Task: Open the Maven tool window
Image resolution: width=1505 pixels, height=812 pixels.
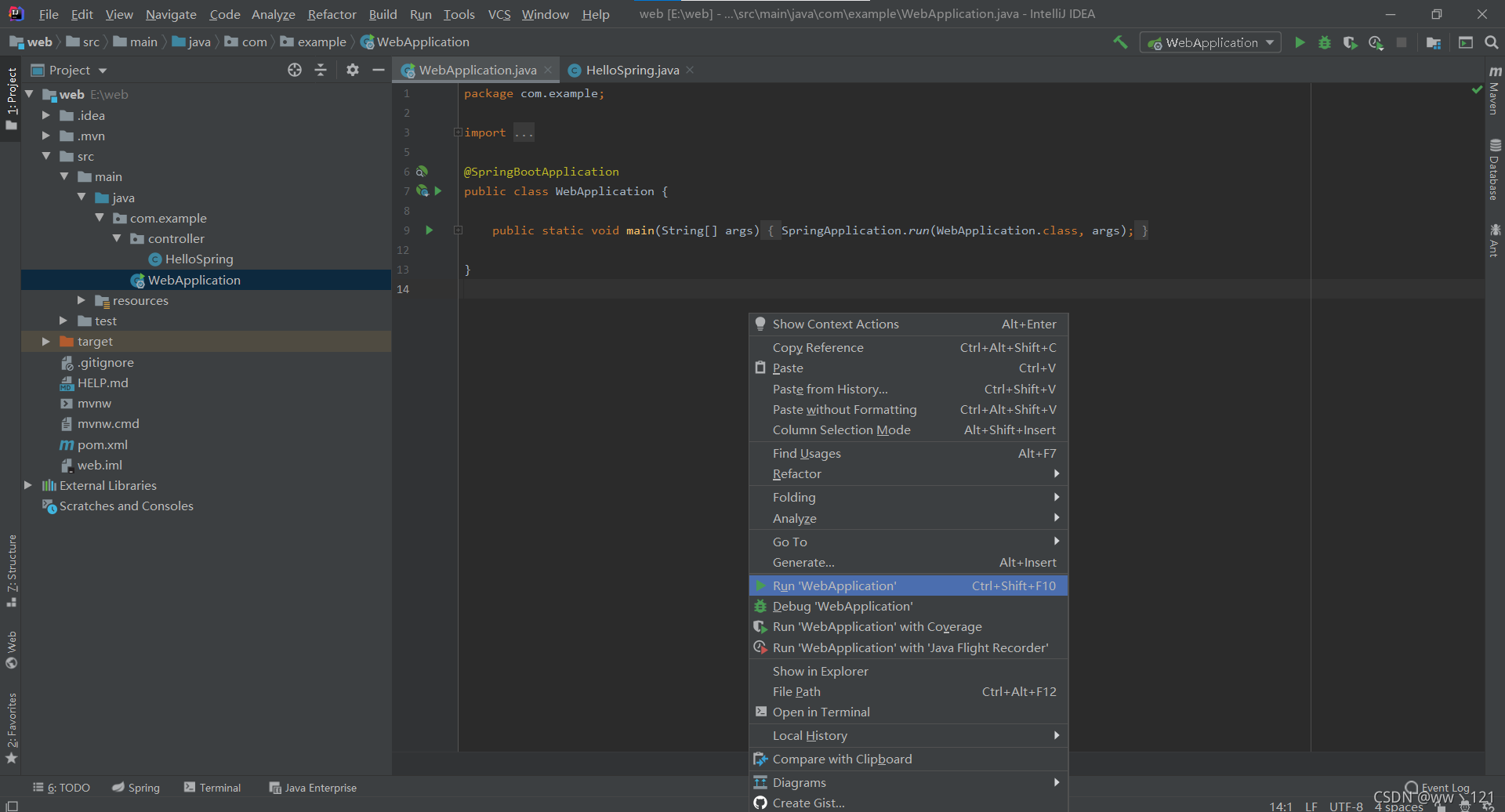Action: pyautogui.click(x=1495, y=90)
